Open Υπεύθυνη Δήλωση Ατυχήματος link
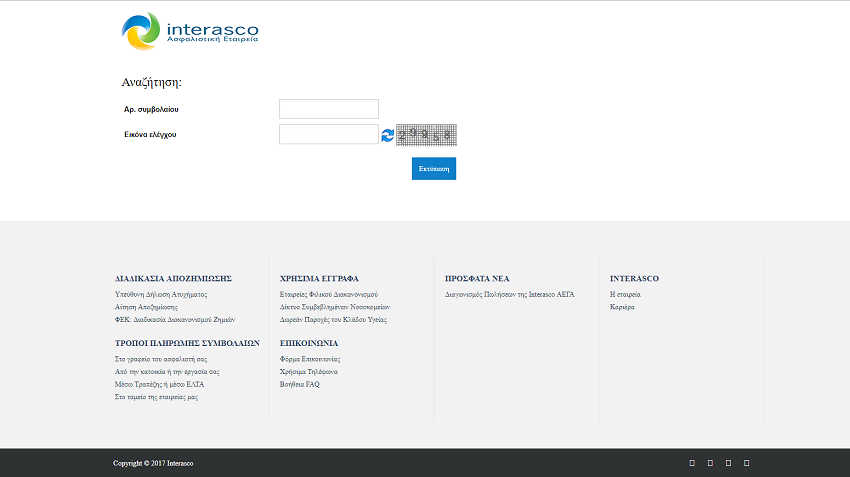Image resolution: width=850 pixels, height=477 pixels. (161, 295)
